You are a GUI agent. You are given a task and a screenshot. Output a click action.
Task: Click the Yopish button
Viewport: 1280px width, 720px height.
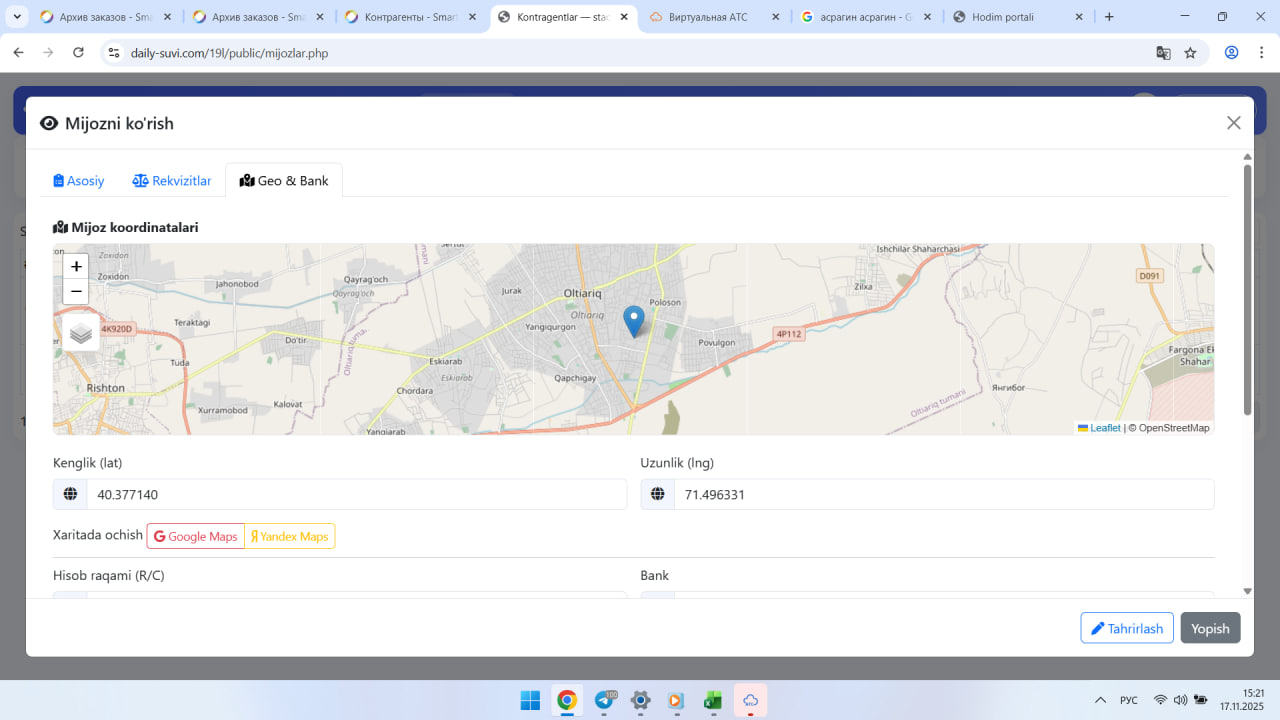[1210, 628]
